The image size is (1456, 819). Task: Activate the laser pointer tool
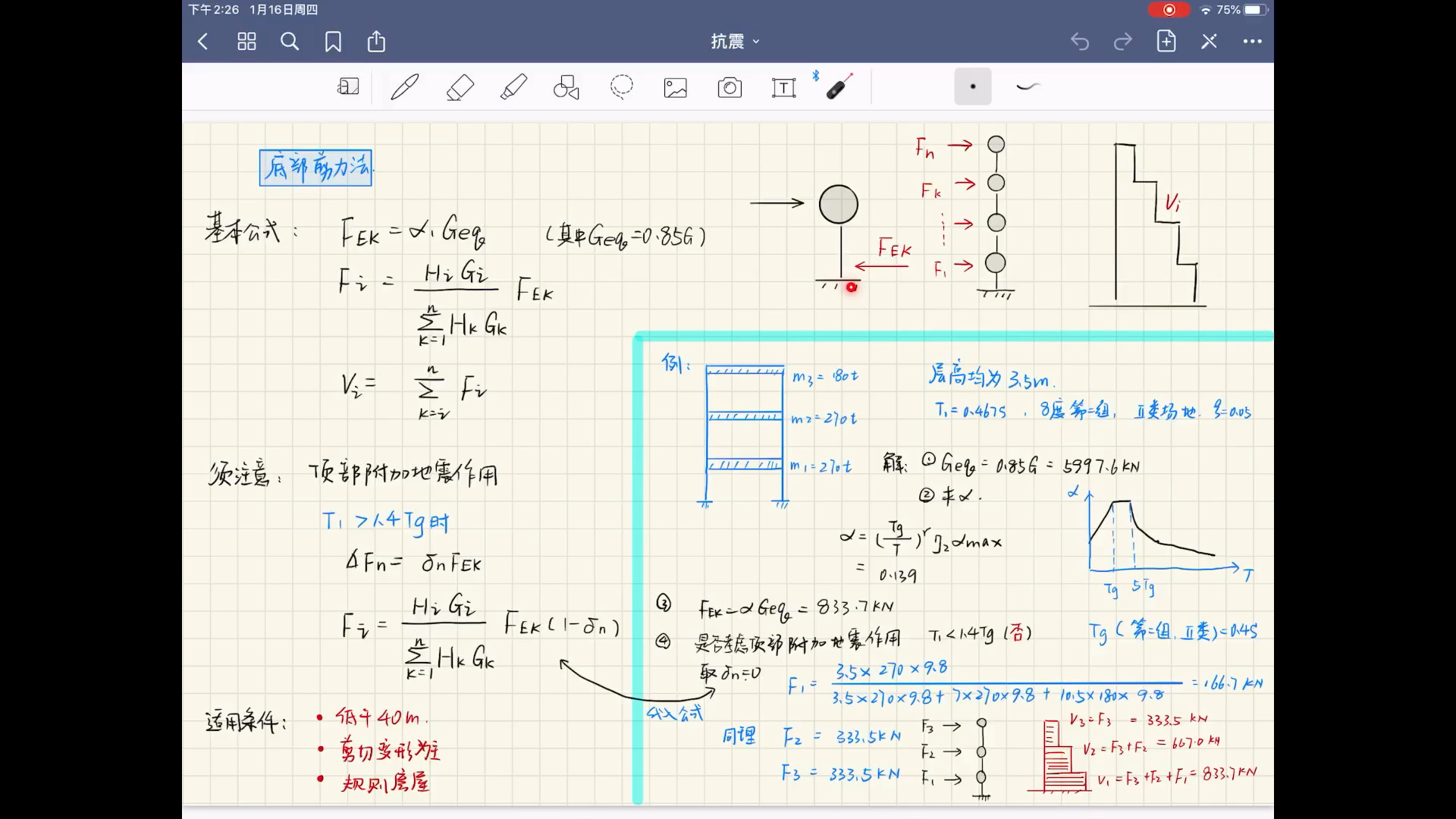click(839, 87)
